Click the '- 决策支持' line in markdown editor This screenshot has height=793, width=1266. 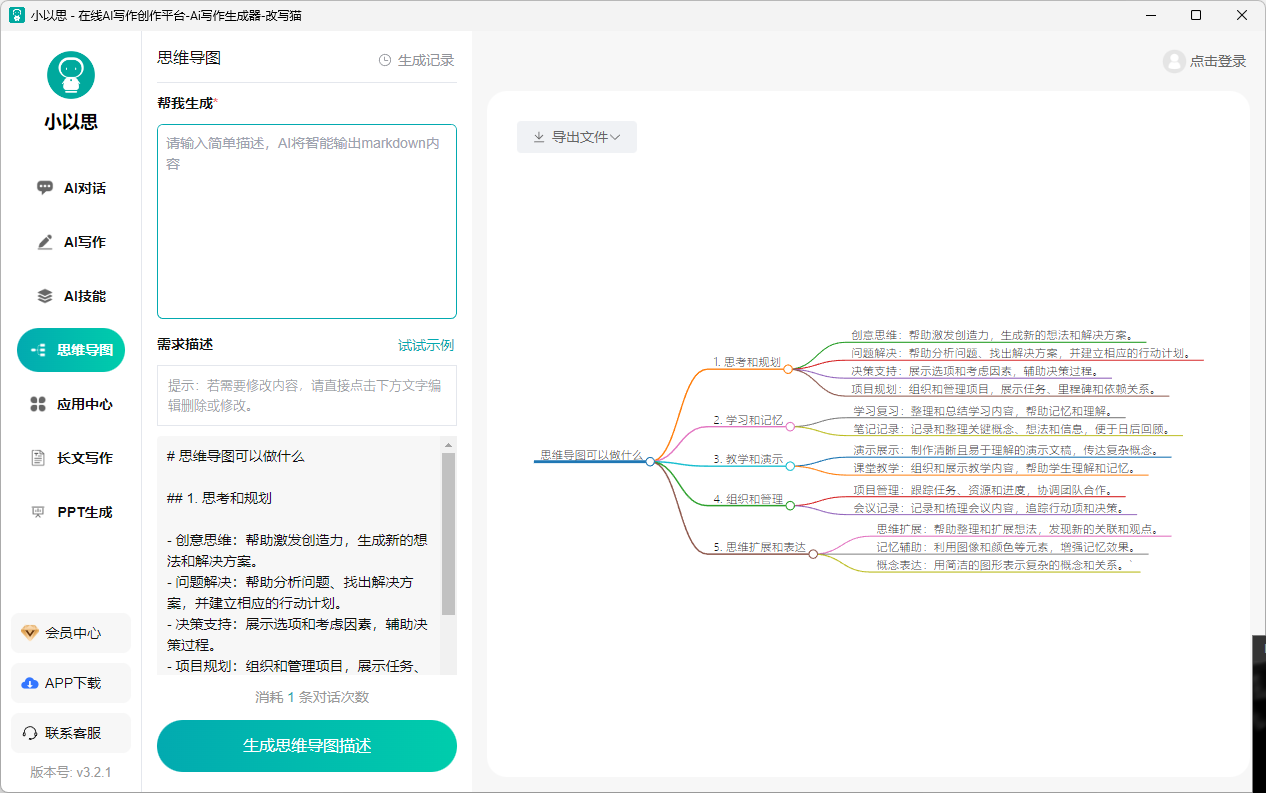click(297, 635)
